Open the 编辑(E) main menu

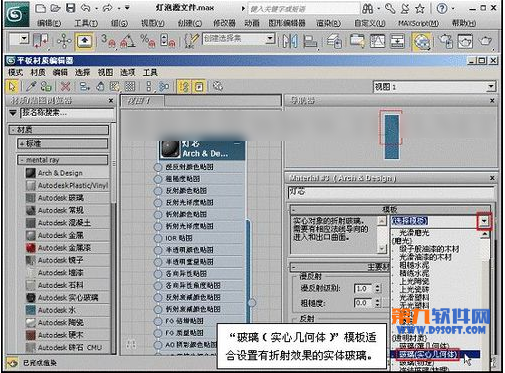(x=49, y=23)
